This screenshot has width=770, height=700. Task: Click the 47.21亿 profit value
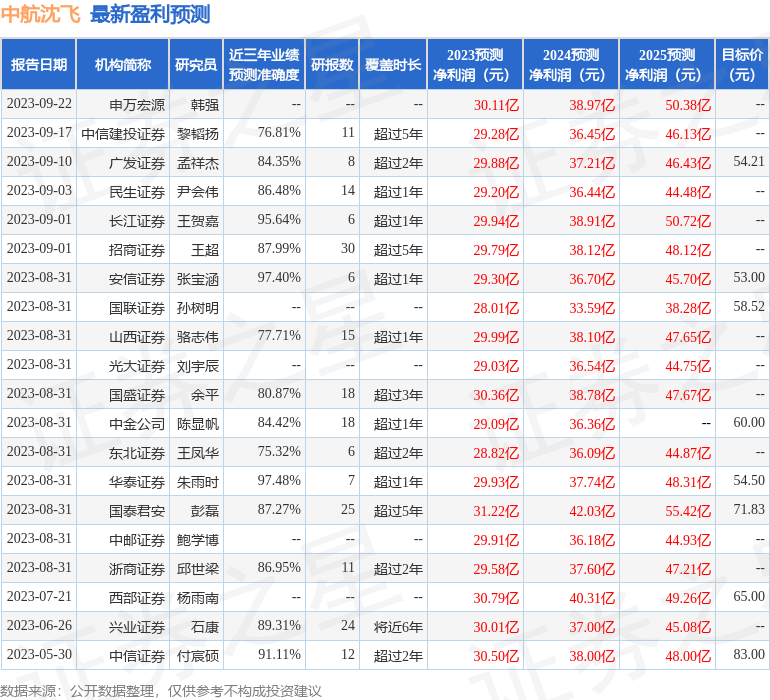pos(688,569)
